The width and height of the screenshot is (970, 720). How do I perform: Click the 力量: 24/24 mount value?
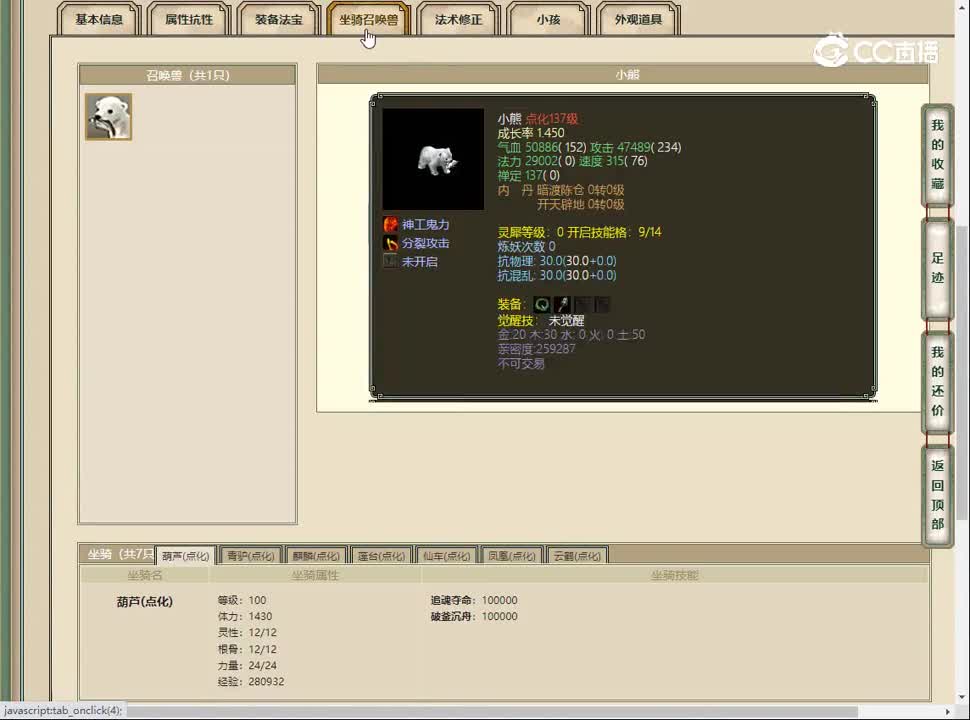tap(247, 666)
